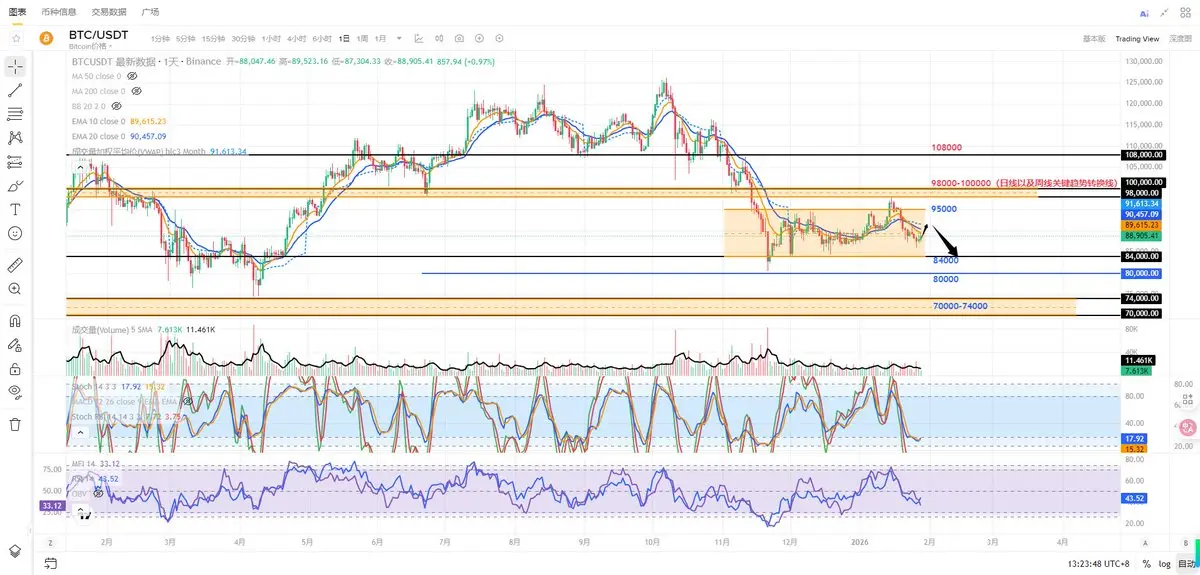Show the hidden MA 200 indicator
The height and width of the screenshot is (575, 1200).
[x=135, y=91]
